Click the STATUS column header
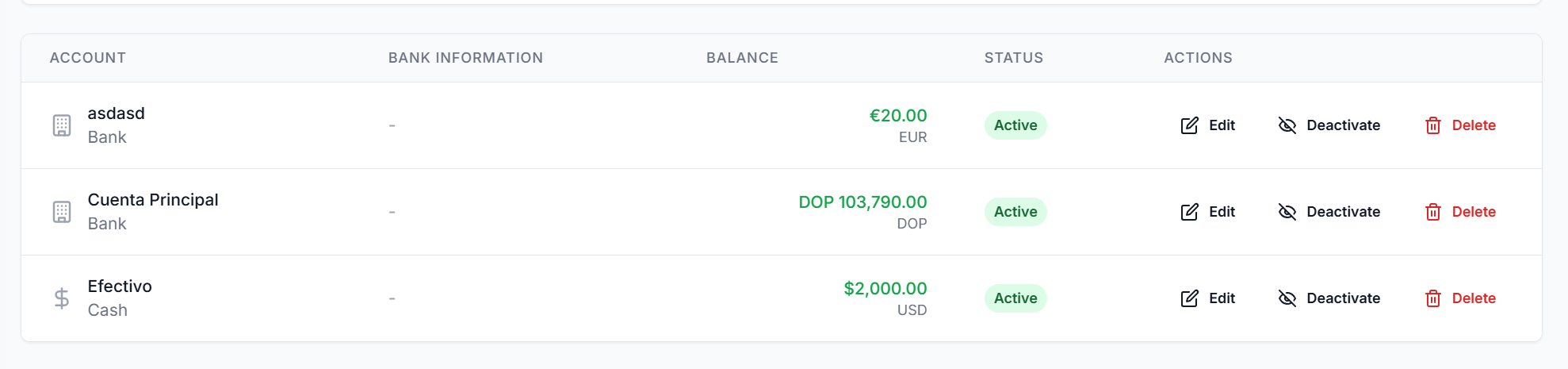1568x369 pixels. (x=1013, y=58)
